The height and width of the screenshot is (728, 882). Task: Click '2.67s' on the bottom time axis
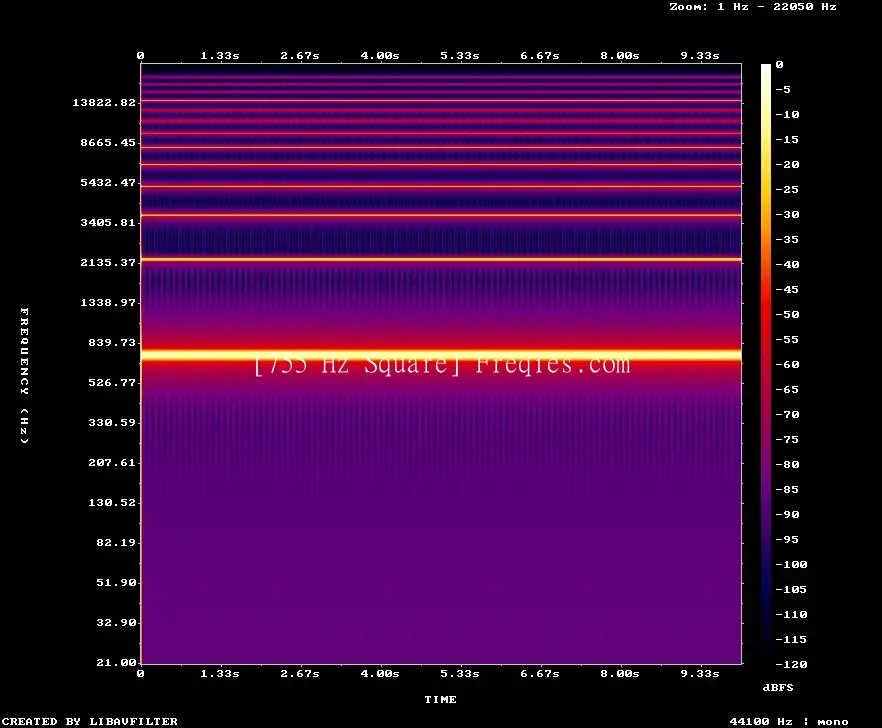point(300,673)
